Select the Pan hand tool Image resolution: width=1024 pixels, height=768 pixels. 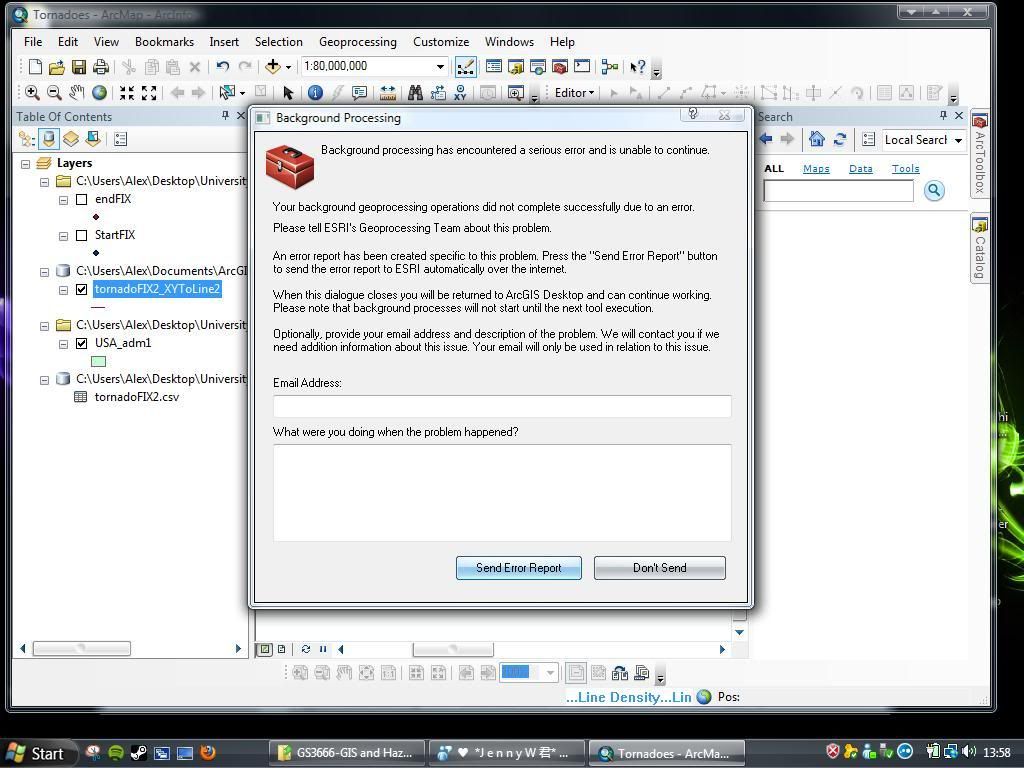76,93
